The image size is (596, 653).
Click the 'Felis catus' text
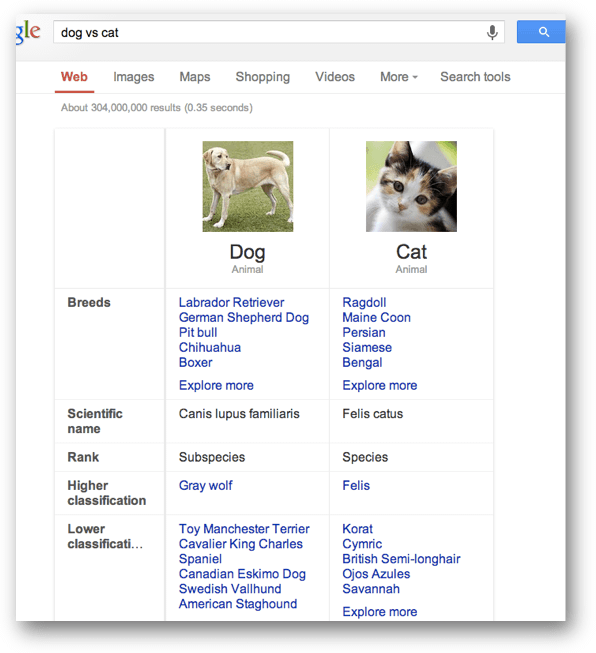(373, 414)
